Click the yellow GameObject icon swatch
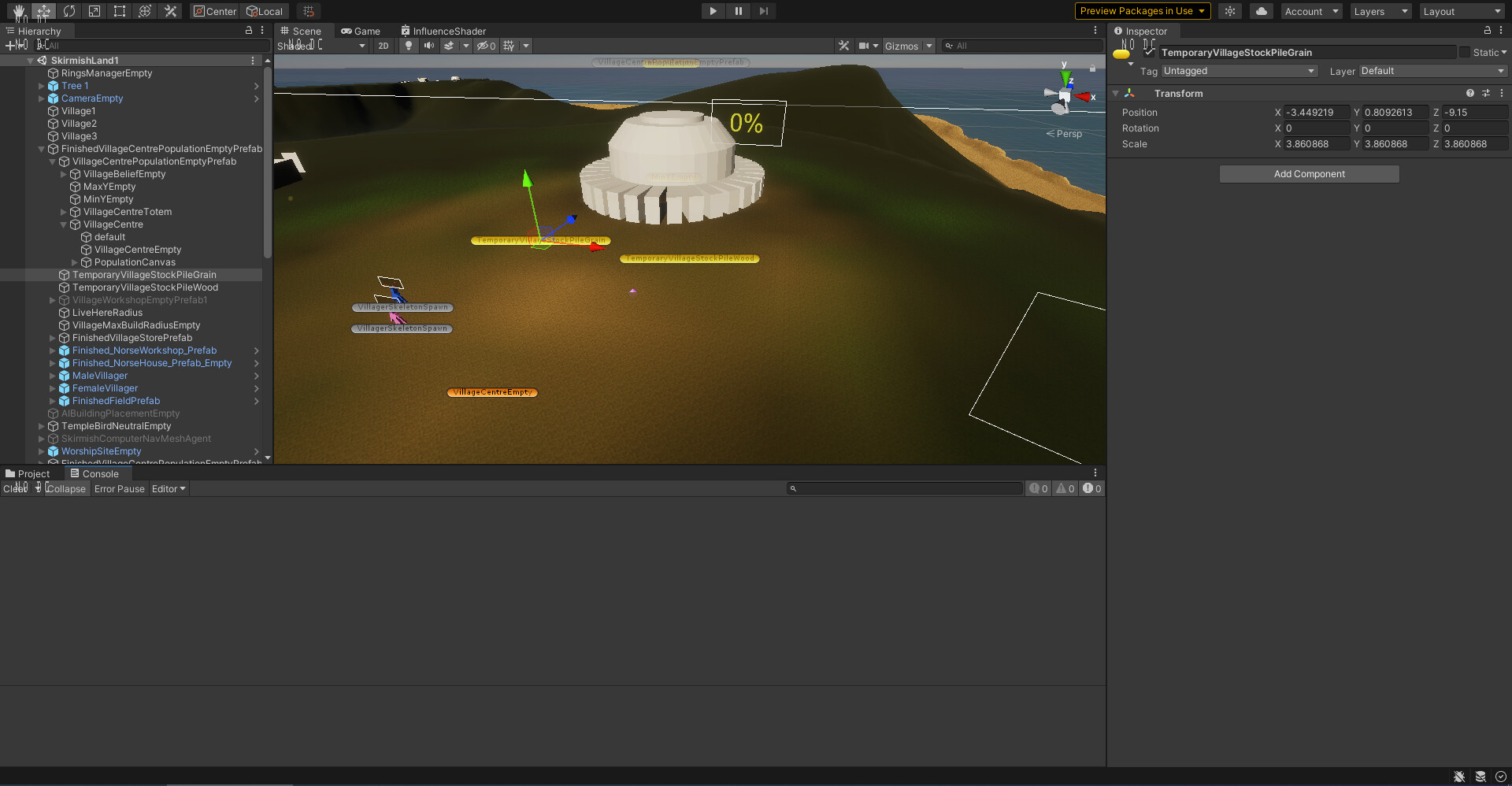1512x786 pixels. tap(1121, 52)
